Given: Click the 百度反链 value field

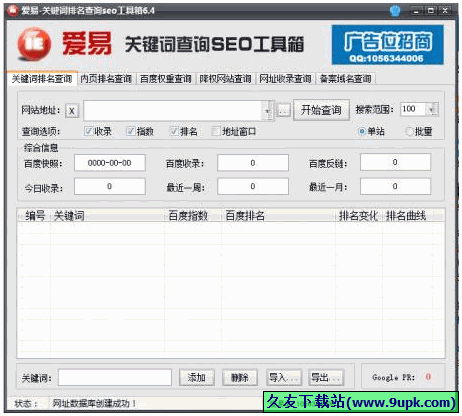Looking at the screenshot, I should (x=395, y=162).
